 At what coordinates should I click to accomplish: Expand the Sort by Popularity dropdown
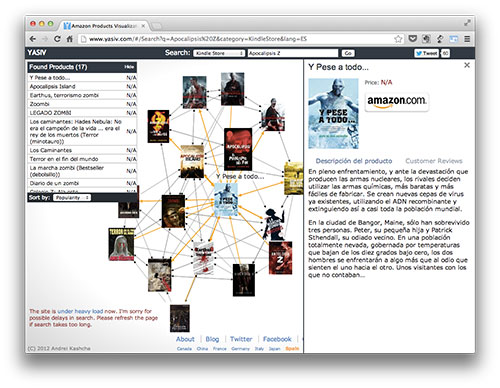point(72,198)
